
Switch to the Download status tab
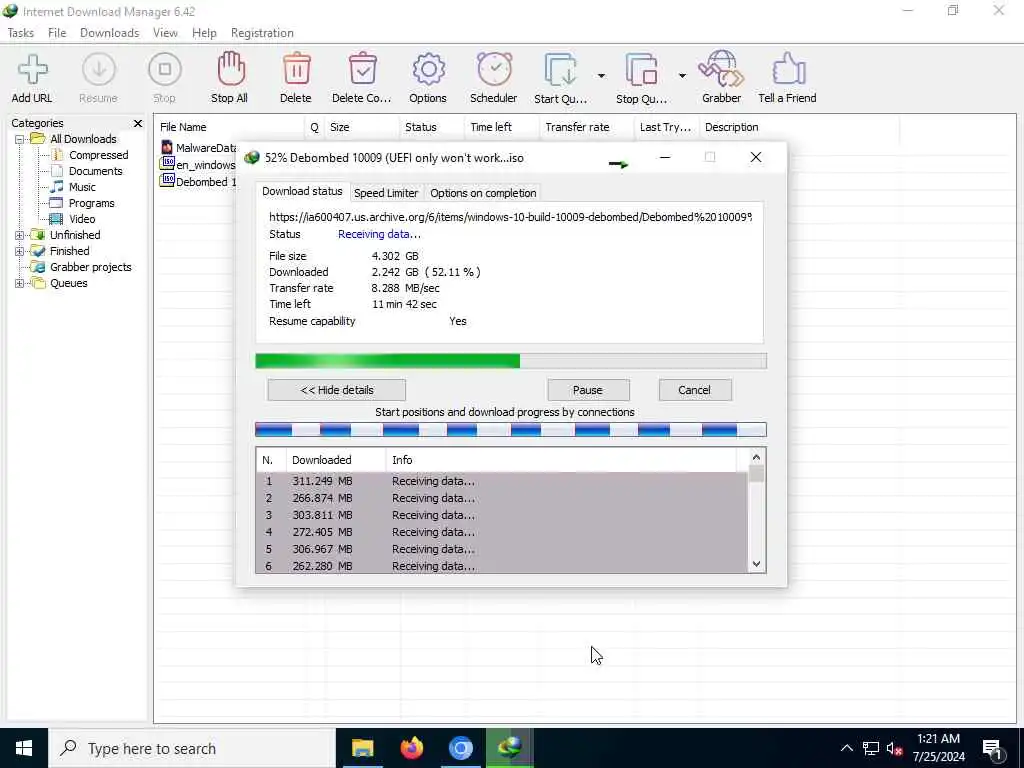click(x=302, y=191)
